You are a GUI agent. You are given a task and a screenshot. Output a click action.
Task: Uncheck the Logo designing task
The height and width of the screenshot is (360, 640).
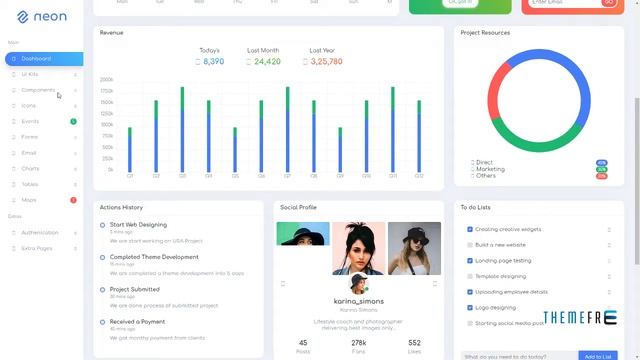coord(470,308)
